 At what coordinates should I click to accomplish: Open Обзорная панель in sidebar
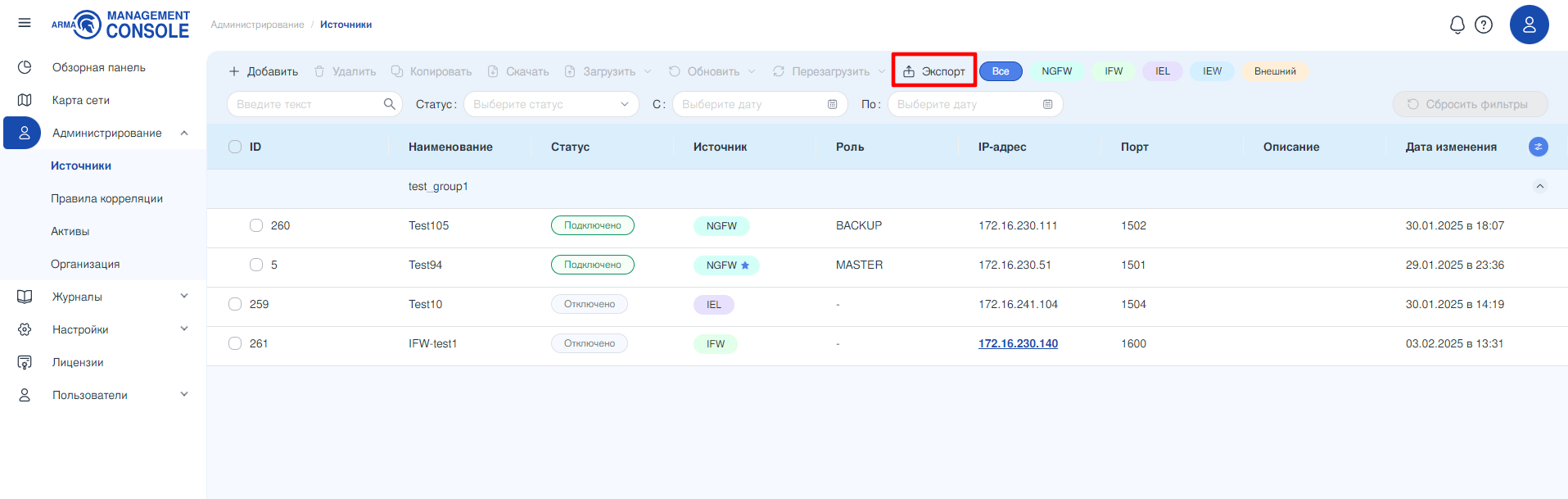(x=99, y=67)
